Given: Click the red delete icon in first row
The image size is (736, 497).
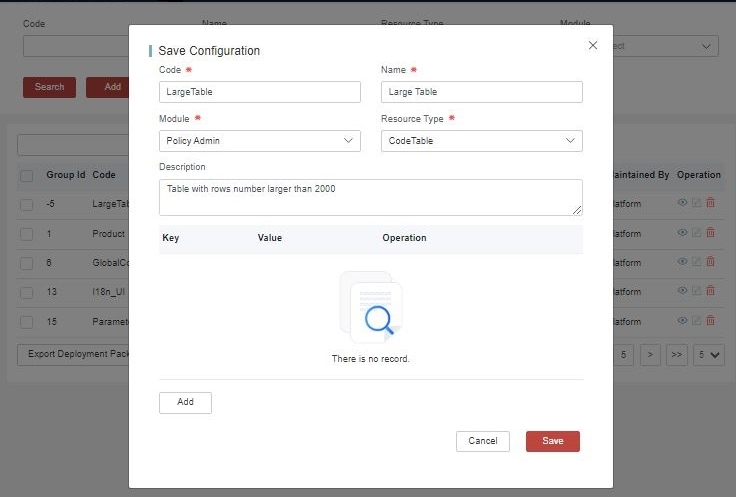Looking at the screenshot, I should (710, 203).
